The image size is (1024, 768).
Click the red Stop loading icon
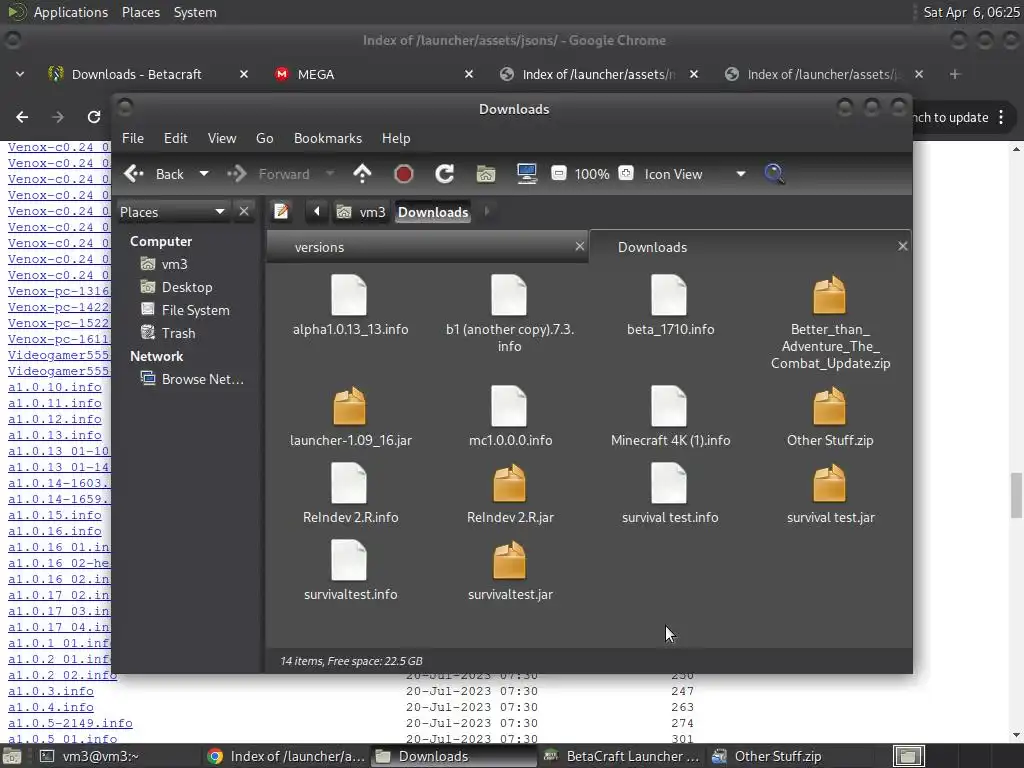click(404, 174)
